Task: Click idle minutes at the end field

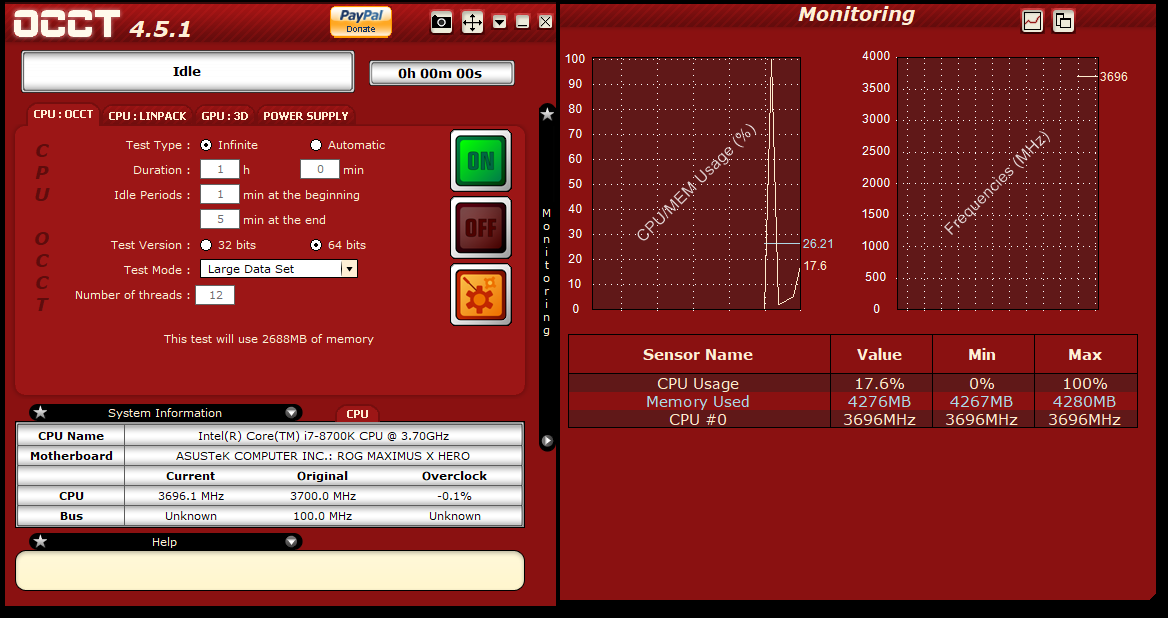Action: tap(220, 220)
